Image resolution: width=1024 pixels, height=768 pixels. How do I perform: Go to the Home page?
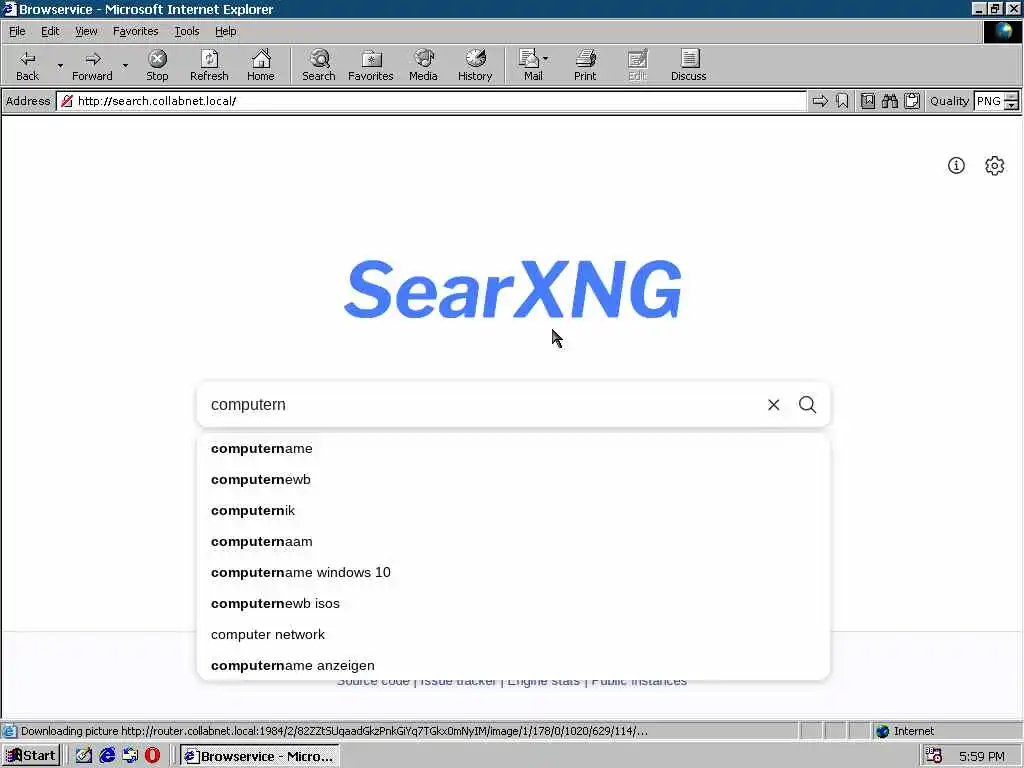coord(261,65)
